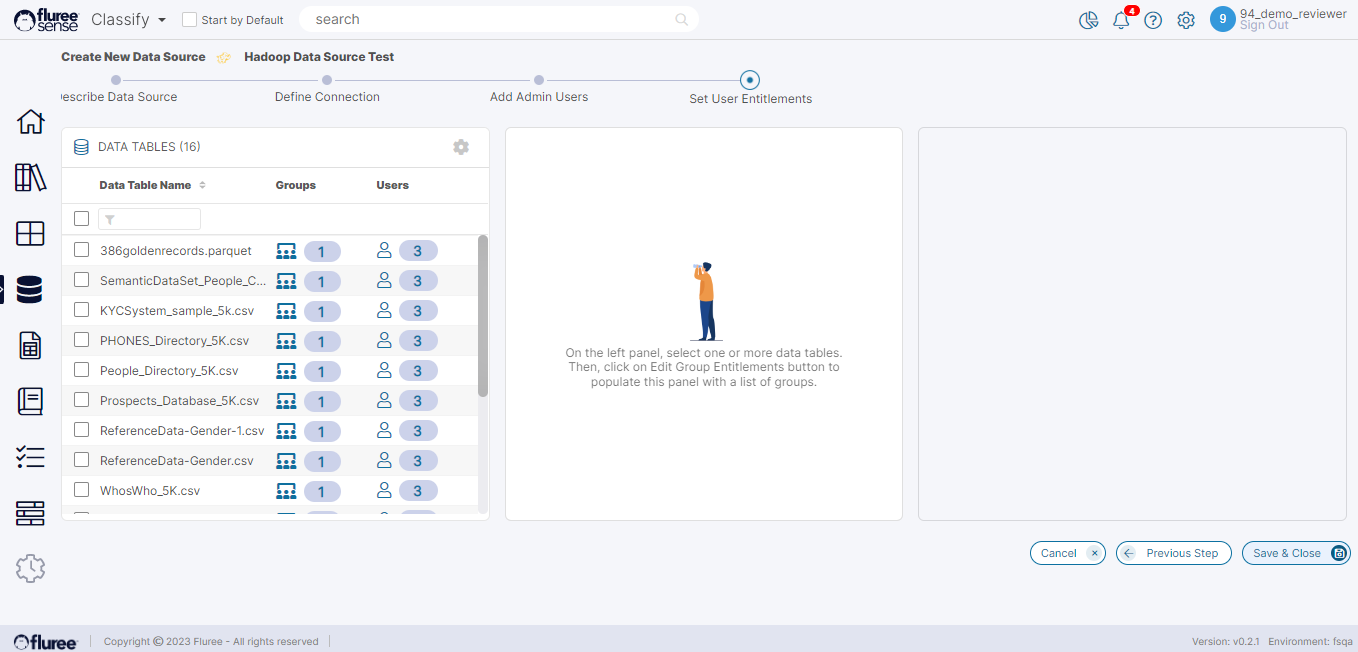The width and height of the screenshot is (1358, 652).
Task: Open the header settings gear menu
Action: 1186,21
